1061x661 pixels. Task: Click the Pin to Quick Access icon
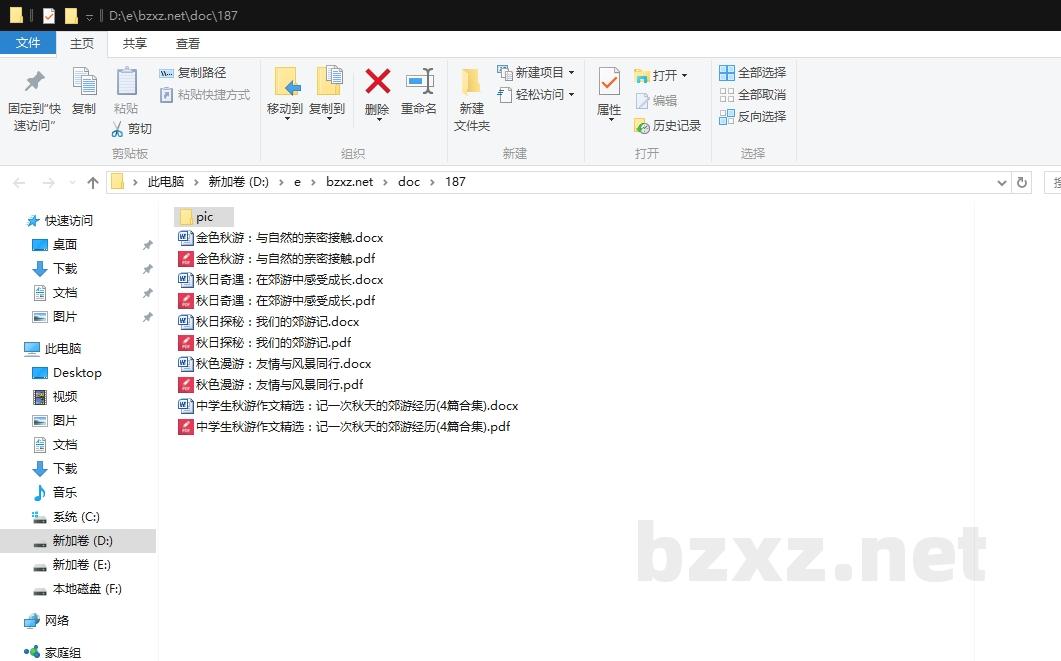34,82
